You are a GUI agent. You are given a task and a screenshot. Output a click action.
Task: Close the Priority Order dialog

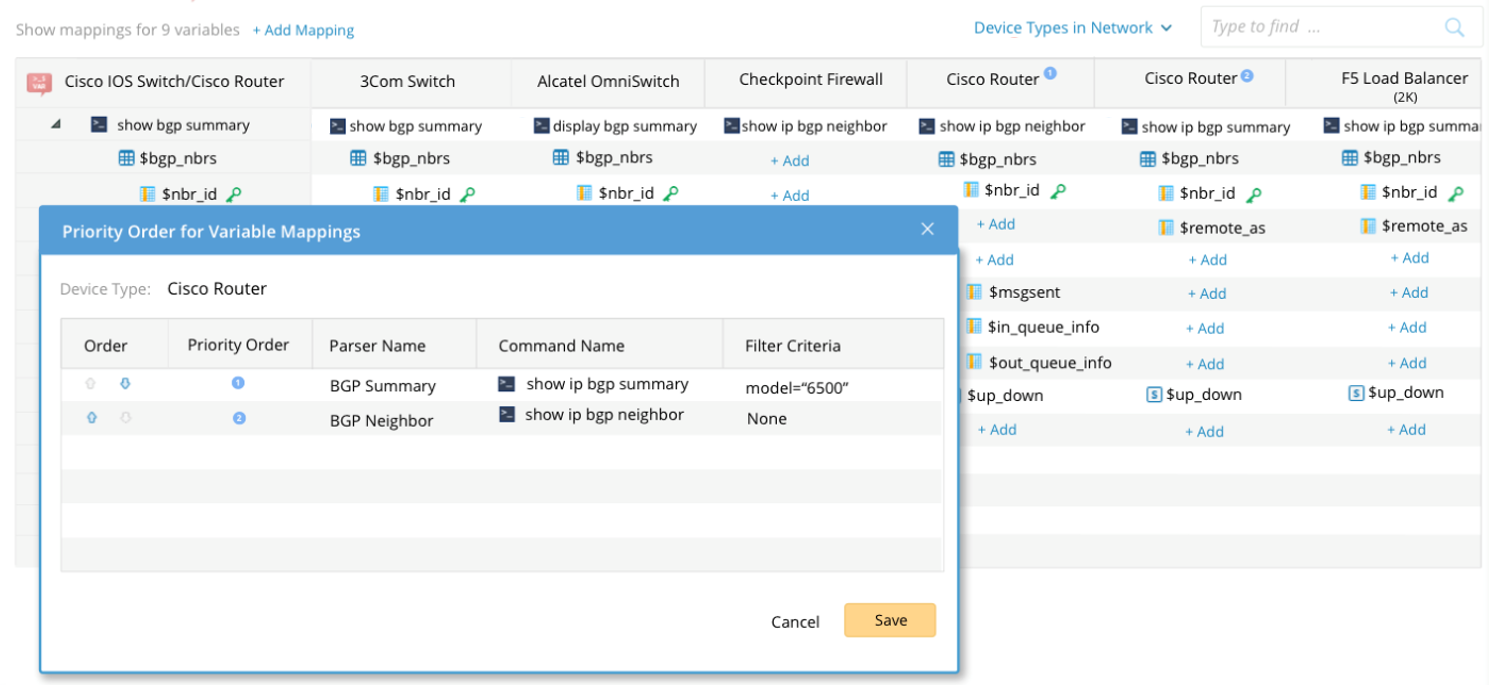(927, 230)
